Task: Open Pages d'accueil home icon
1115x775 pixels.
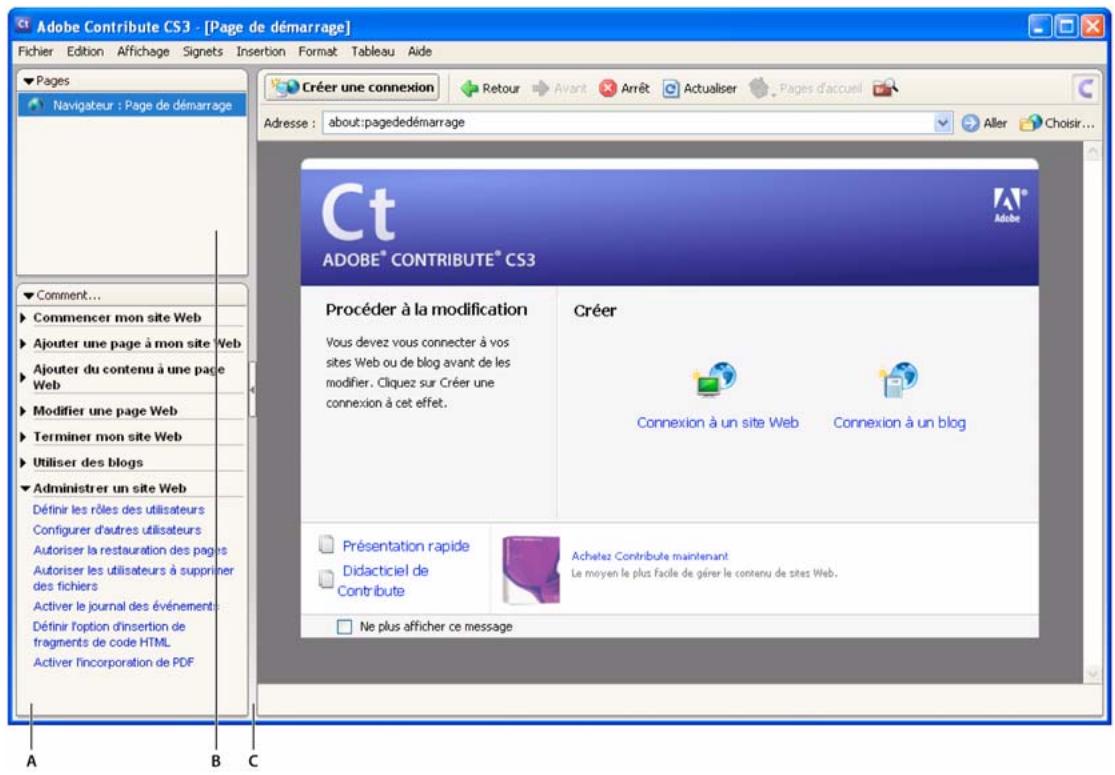Action: tap(760, 88)
